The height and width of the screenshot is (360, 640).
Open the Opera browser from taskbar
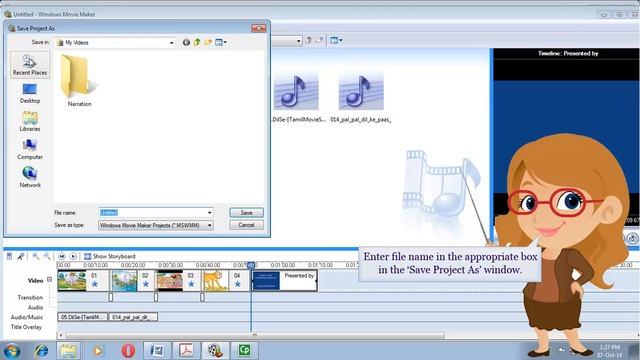(x=128, y=350)
